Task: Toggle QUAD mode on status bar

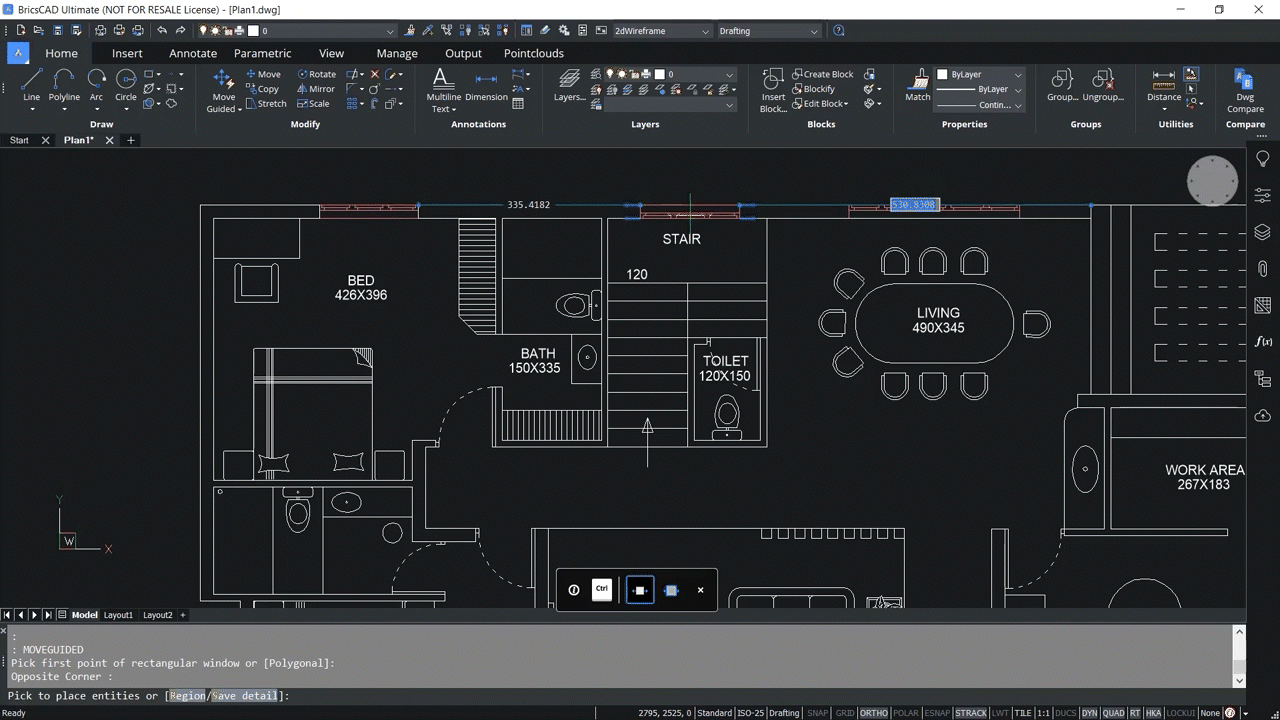Action: 1113,713
